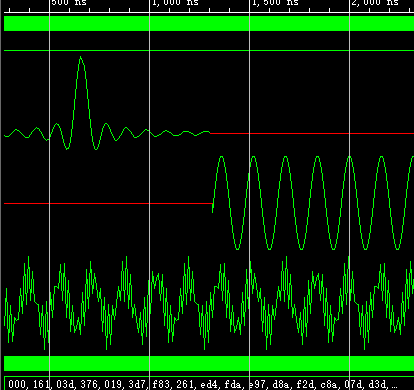Screen dimensions: 414x390
Task: Select the value "376" in the data row
Action: (x=89, y=384)
